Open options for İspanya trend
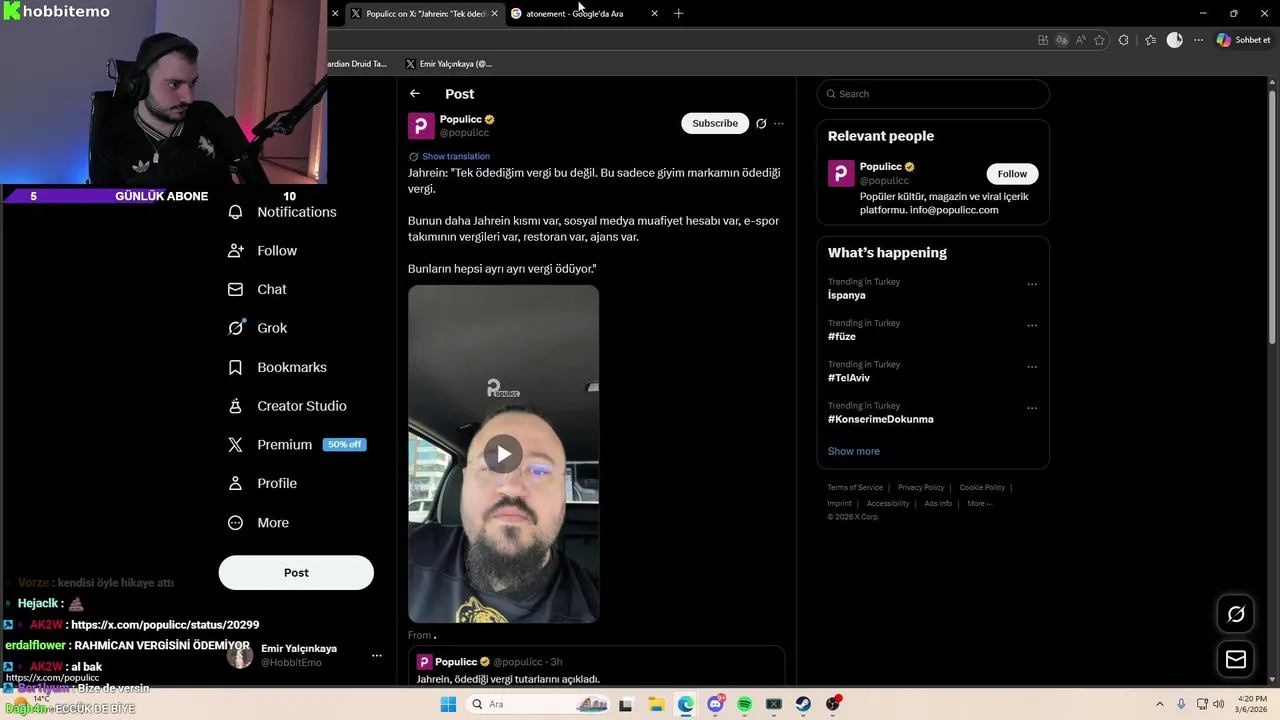 [1032, 284]
